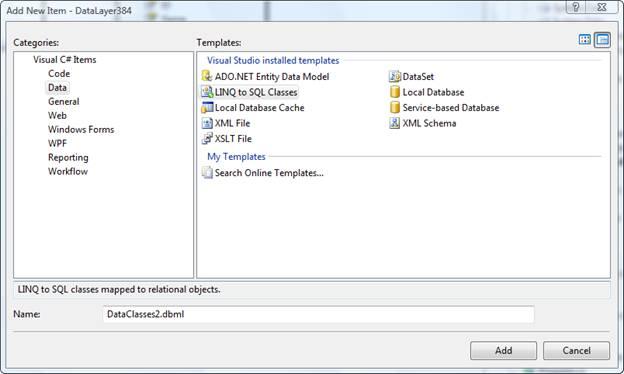The width and height of the screenshot is (624, 374).
Task: Click the DataSet label
Action: pyautogui.click(x=418, y=76)
